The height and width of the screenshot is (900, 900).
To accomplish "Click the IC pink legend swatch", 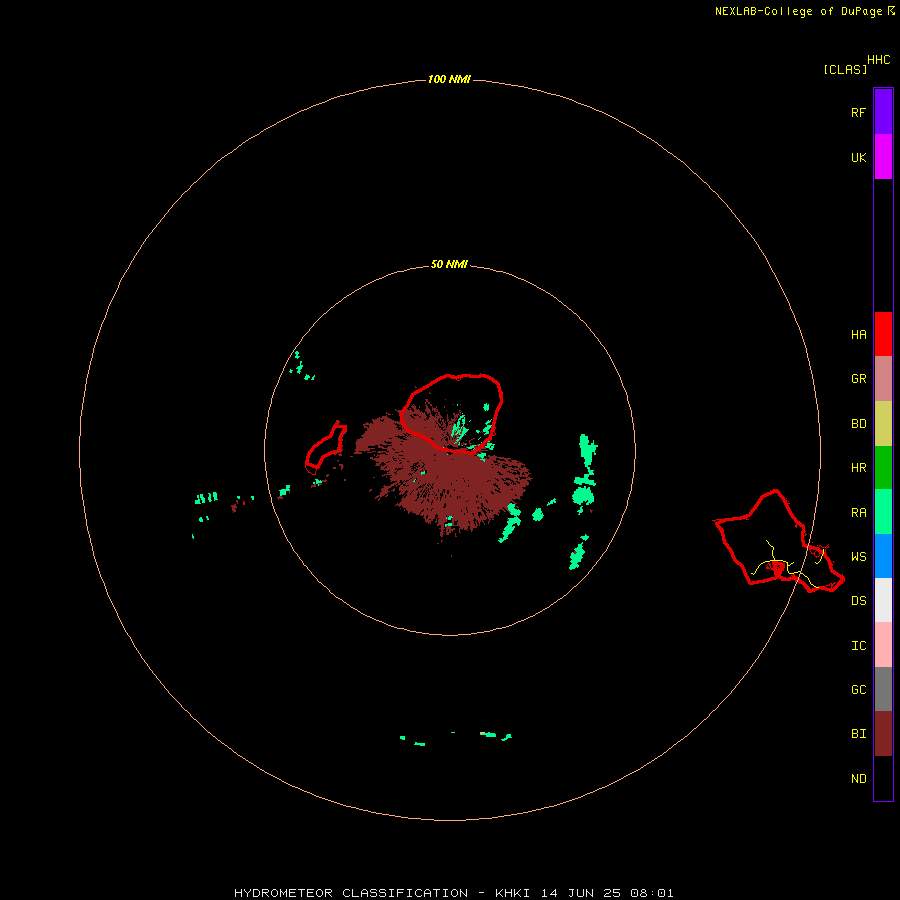I will coord(883,645).
